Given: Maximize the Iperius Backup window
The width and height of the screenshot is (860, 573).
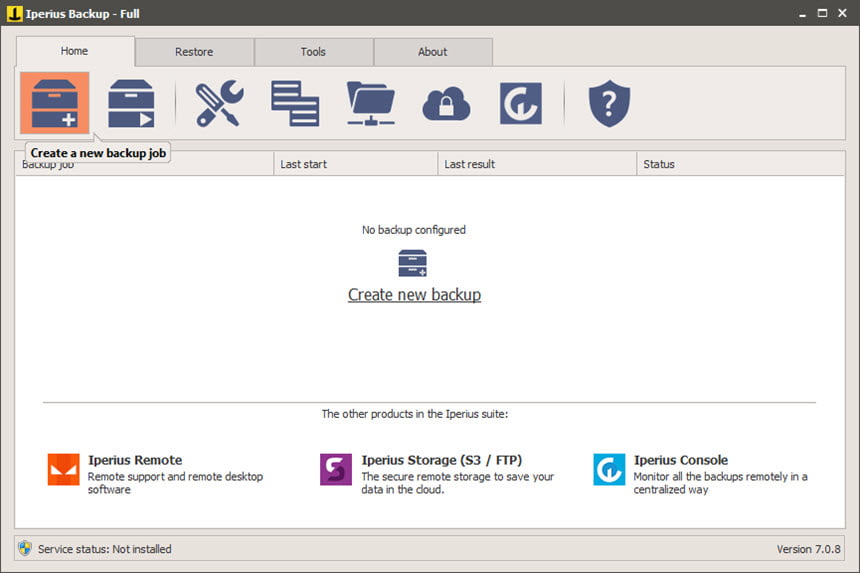Looking at the screenshot, I should coord(822,13).
